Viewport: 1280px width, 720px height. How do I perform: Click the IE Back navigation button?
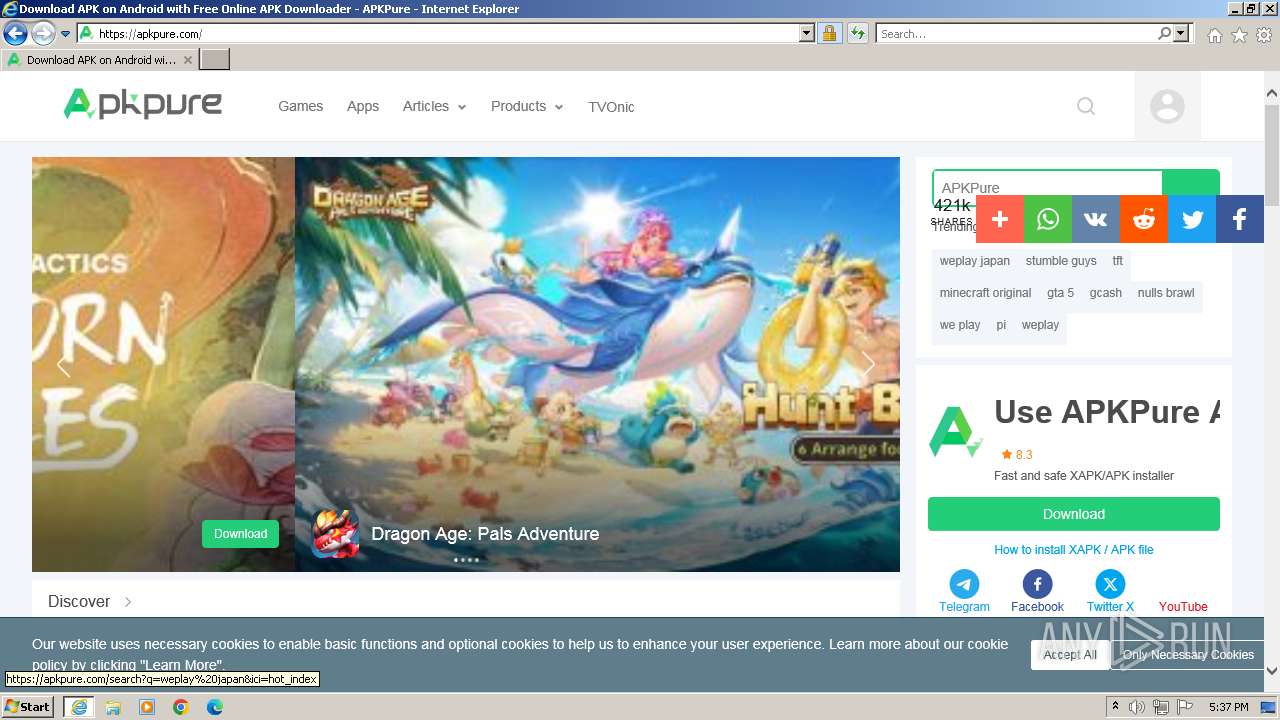tap(15, 34)
